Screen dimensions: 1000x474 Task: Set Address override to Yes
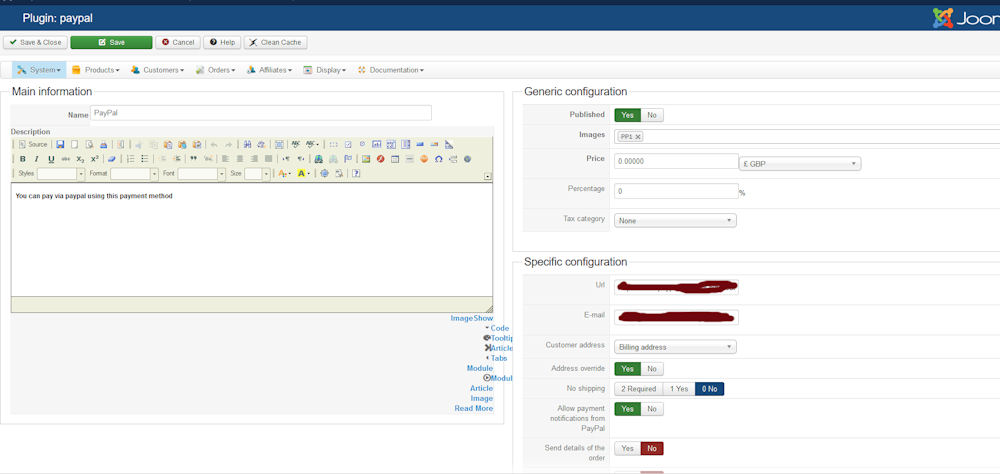click(628, 369)
